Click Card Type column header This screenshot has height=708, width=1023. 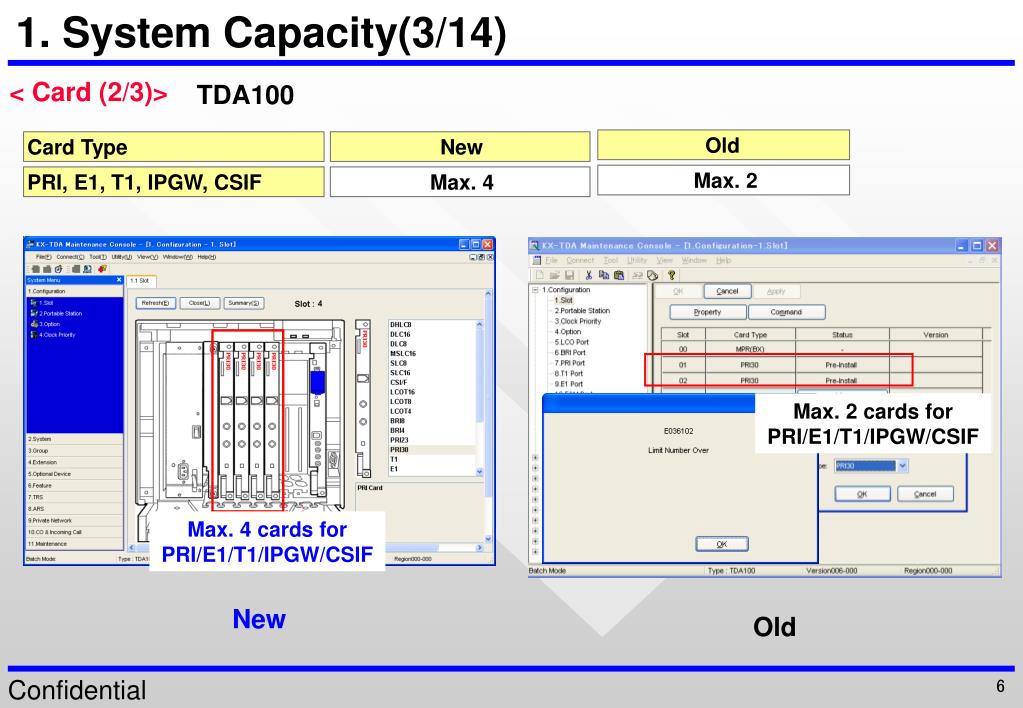pos(750,334)
